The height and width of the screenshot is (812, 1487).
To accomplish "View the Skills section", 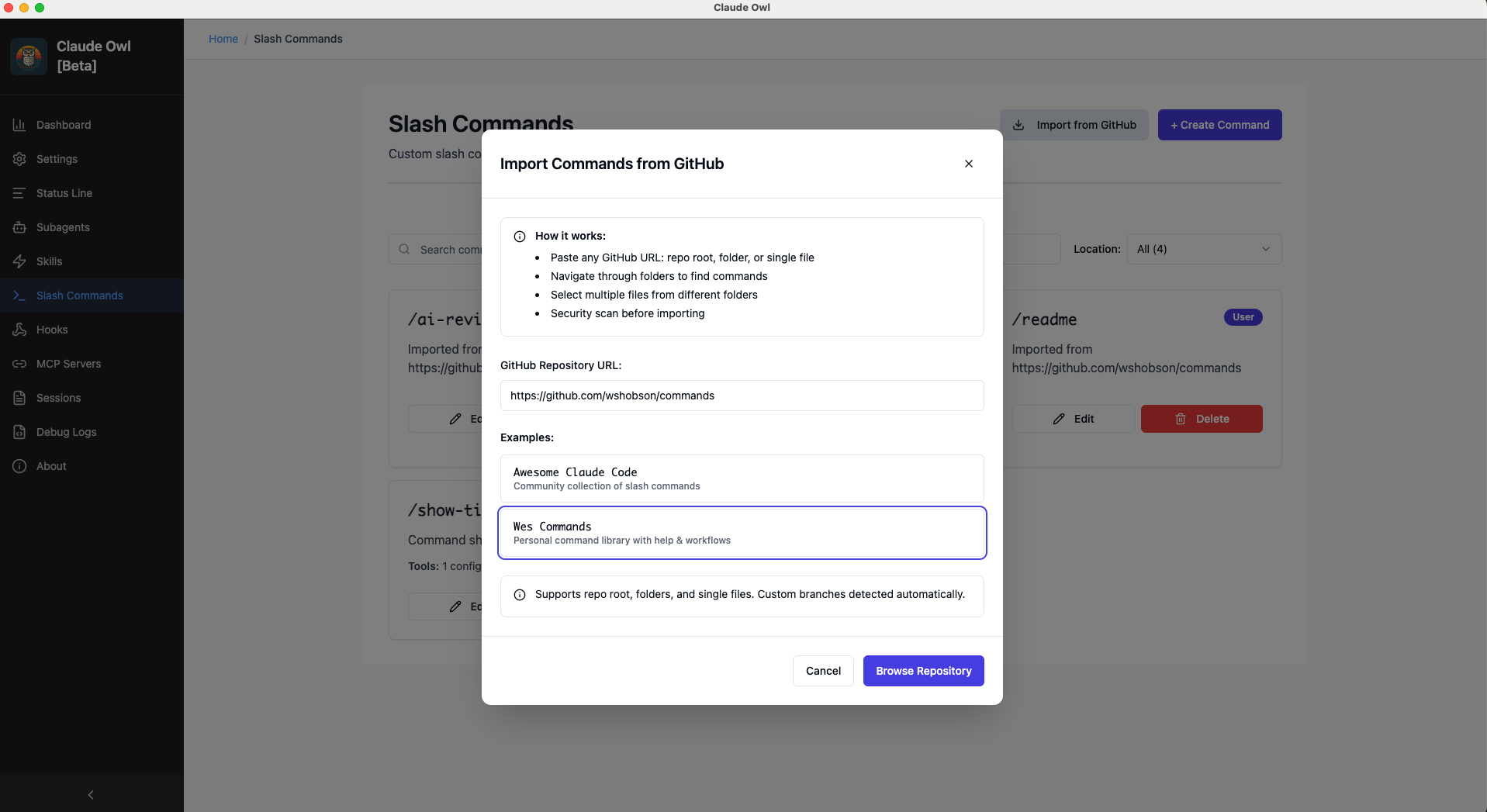I will [x=50, y=261].
